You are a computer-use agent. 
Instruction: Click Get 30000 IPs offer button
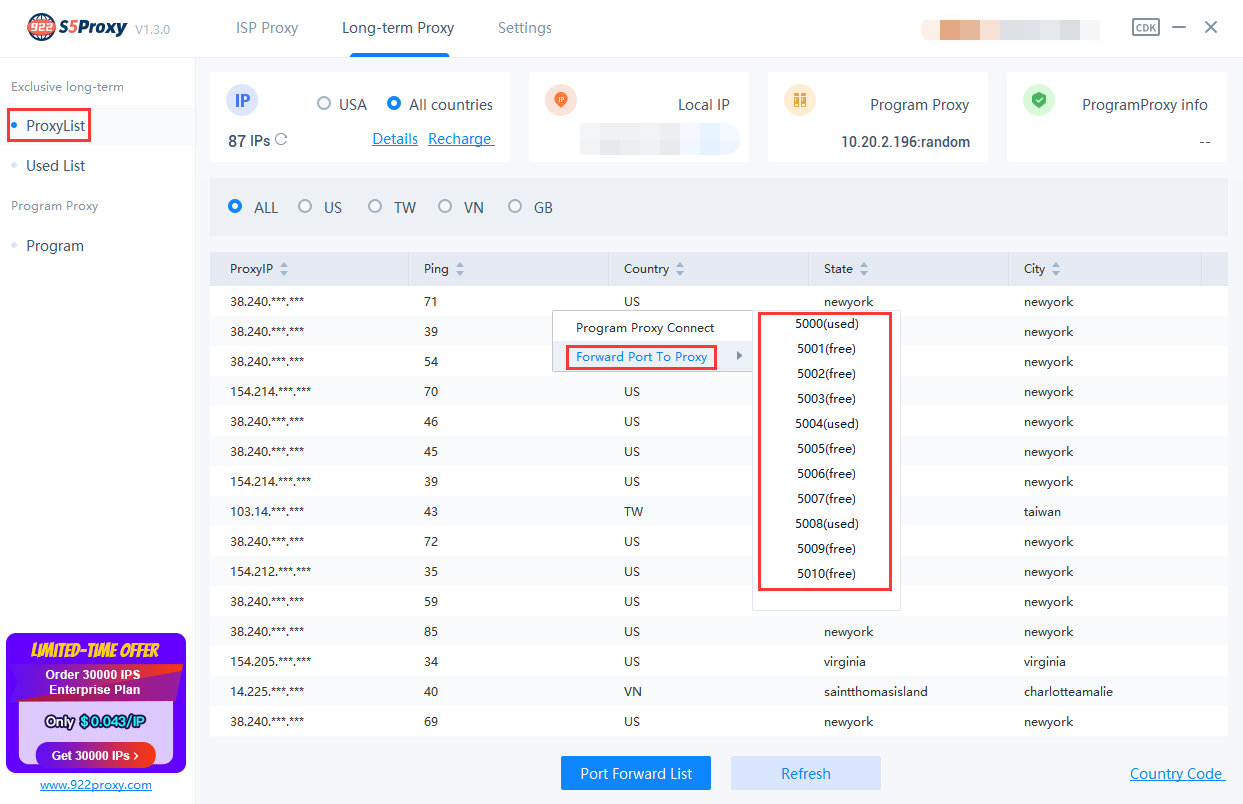point(95,756)
